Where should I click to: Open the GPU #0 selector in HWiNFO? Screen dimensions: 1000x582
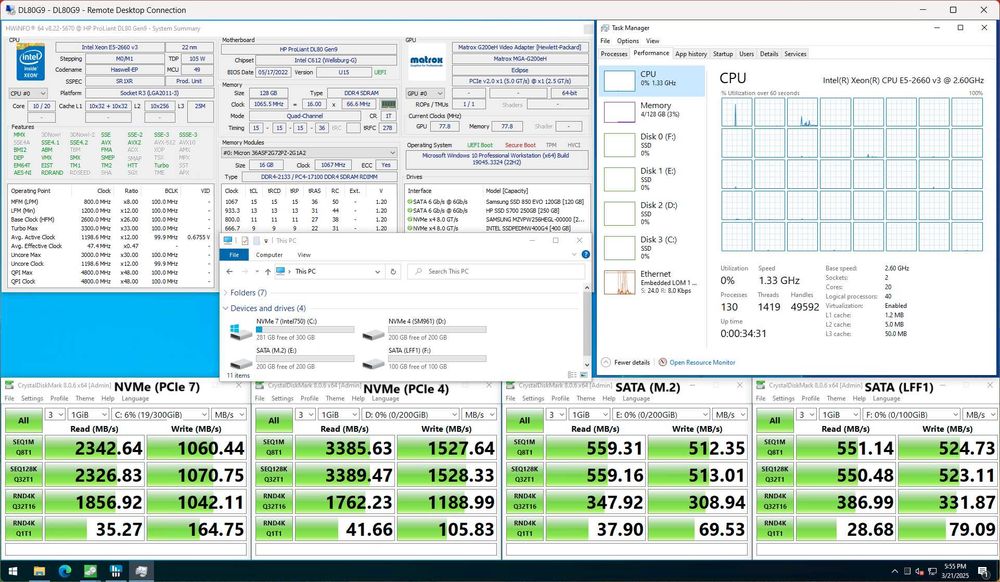pyautogui.click(x=425, y=93)
